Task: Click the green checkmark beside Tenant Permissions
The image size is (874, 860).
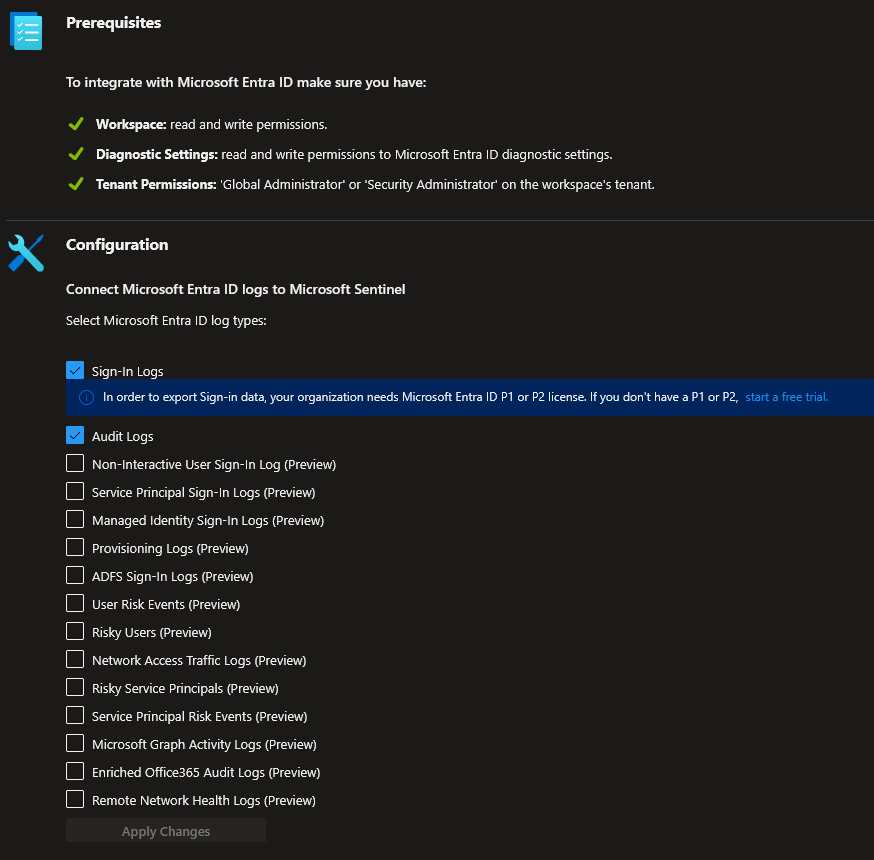Action: (x=75, y=184)
